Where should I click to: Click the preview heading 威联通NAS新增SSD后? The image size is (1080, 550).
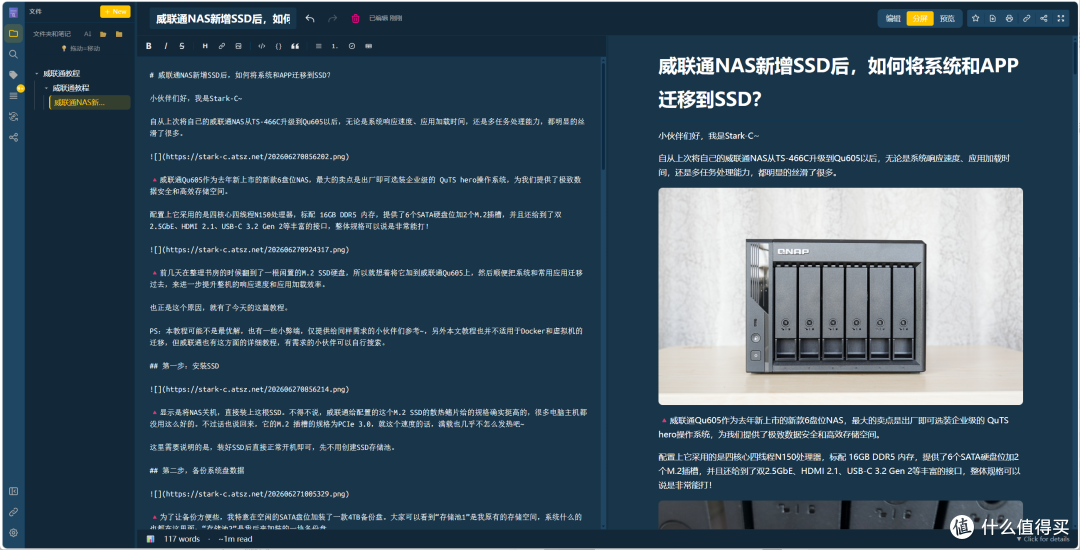click(x=838, y=82)
